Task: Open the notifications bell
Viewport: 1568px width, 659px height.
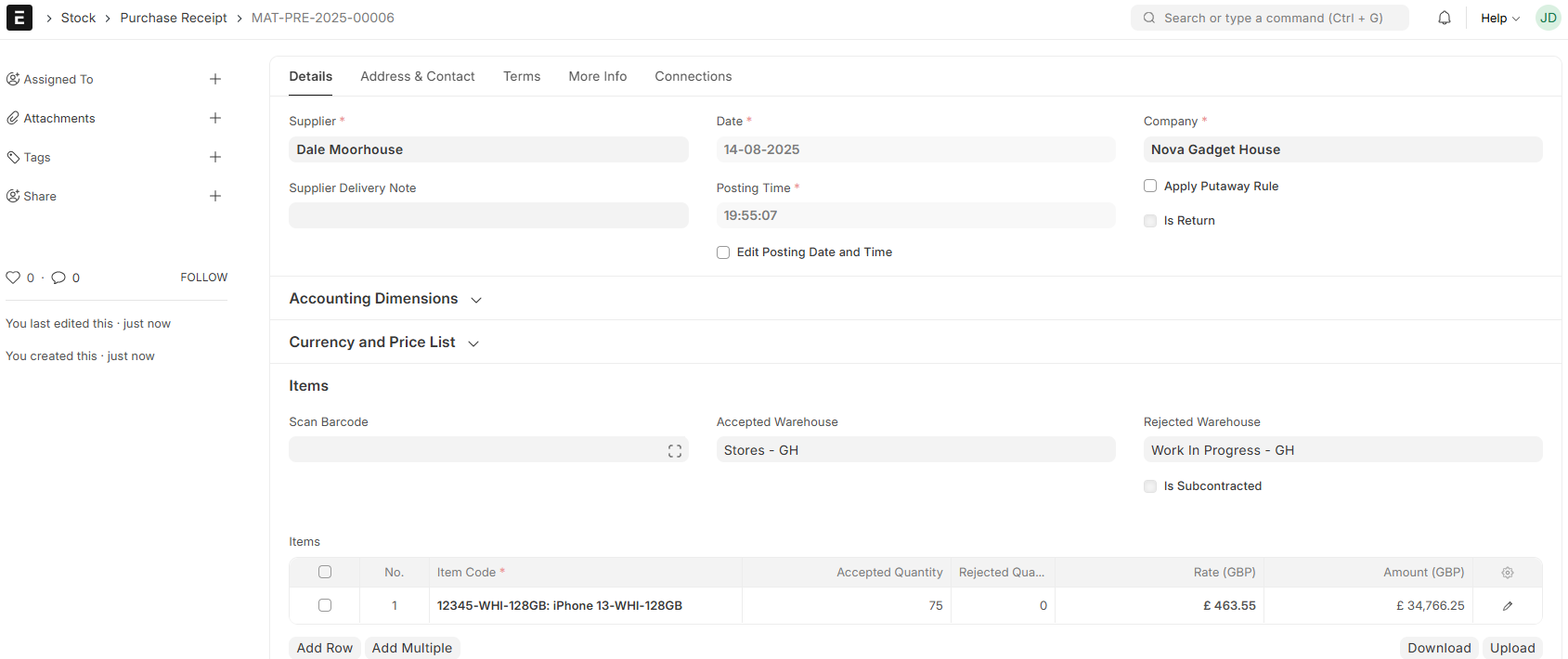Action: click(x=1444, y=18)
